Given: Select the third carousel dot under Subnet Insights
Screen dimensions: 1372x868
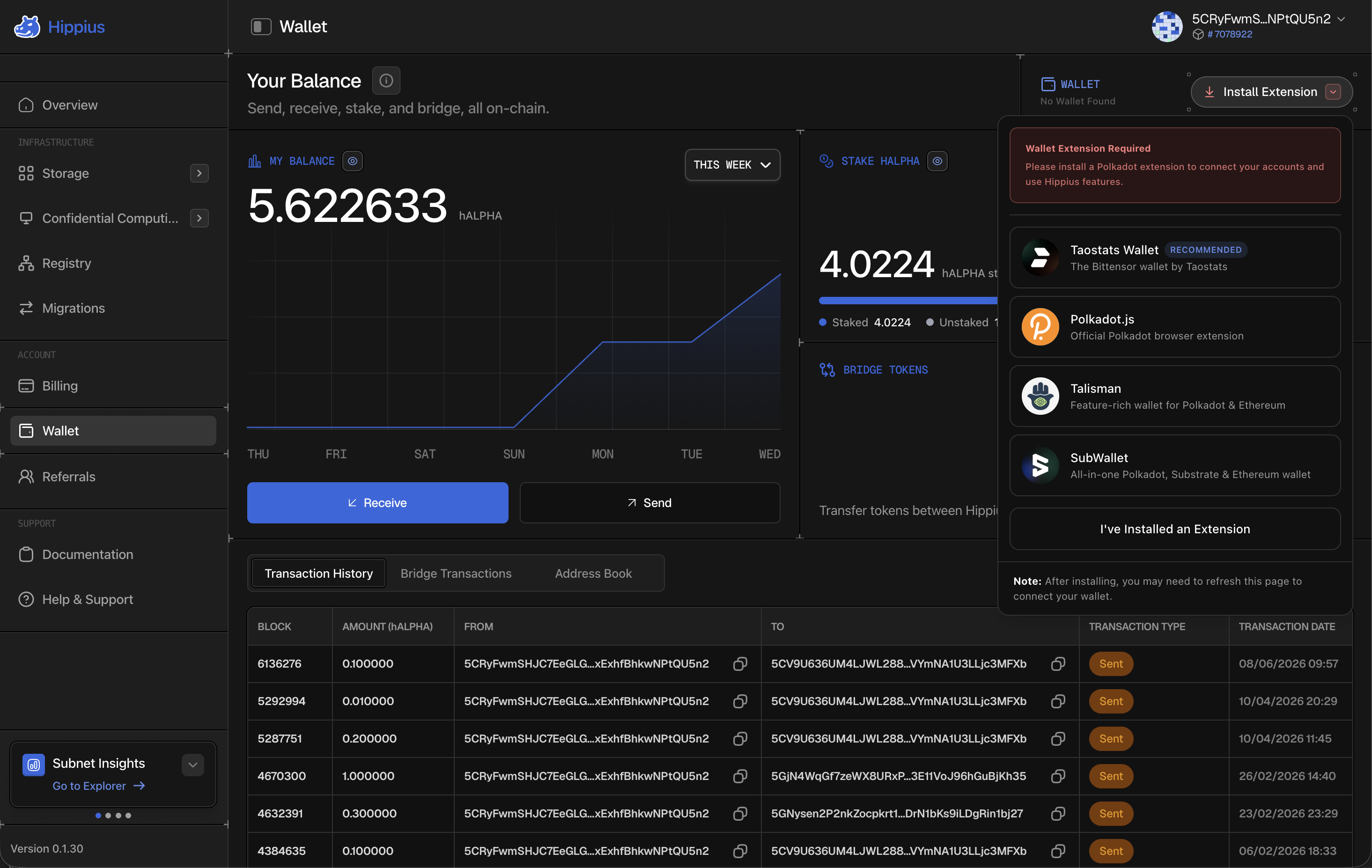Looking at the screenshot, I should [118, 816].
